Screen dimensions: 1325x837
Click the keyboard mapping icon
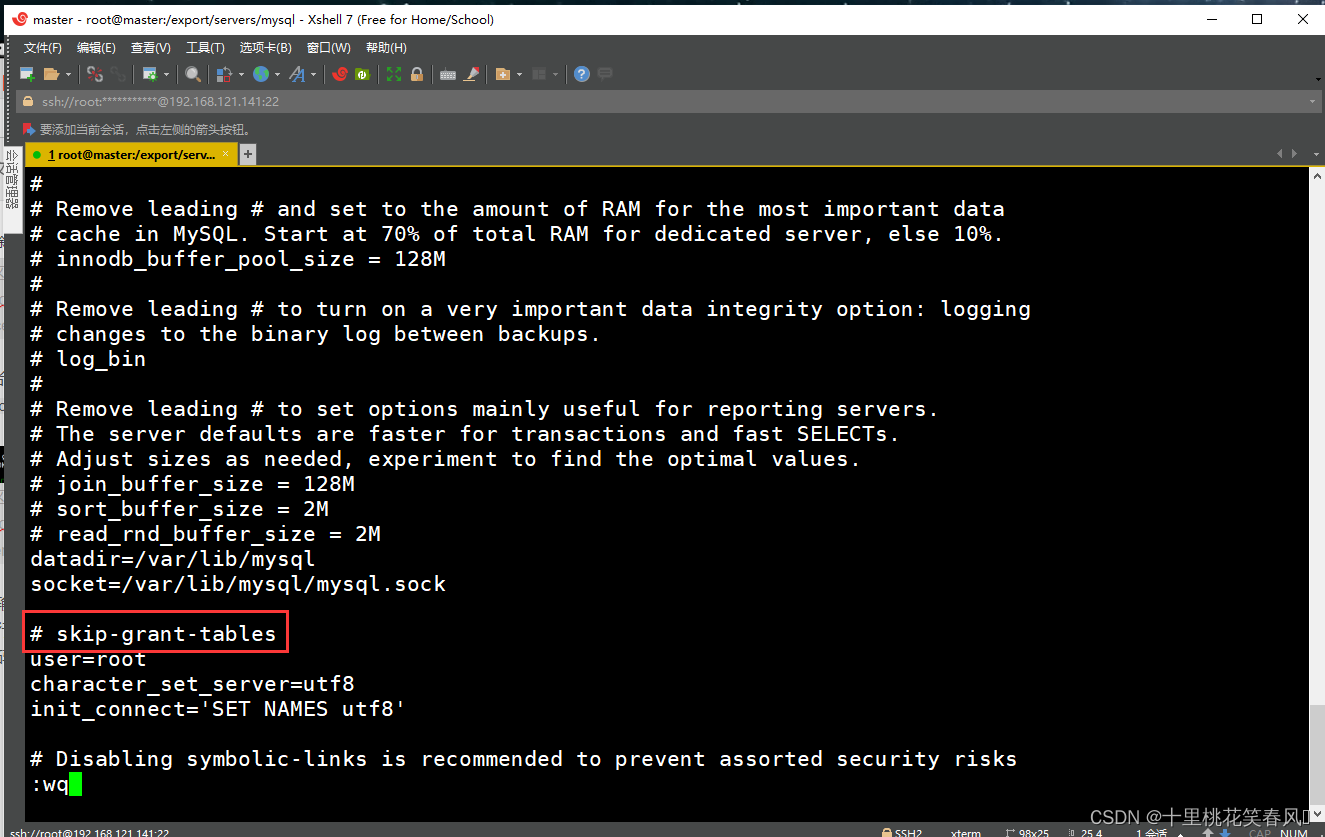point(448,74)
